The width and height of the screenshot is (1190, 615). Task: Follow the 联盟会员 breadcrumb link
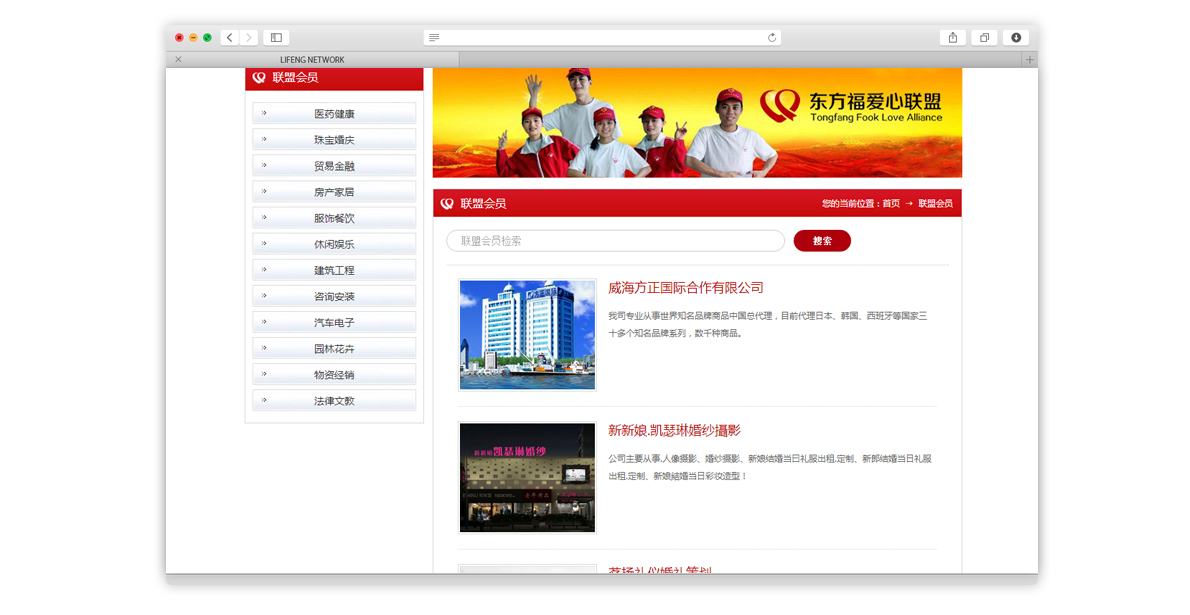(935, 203)
